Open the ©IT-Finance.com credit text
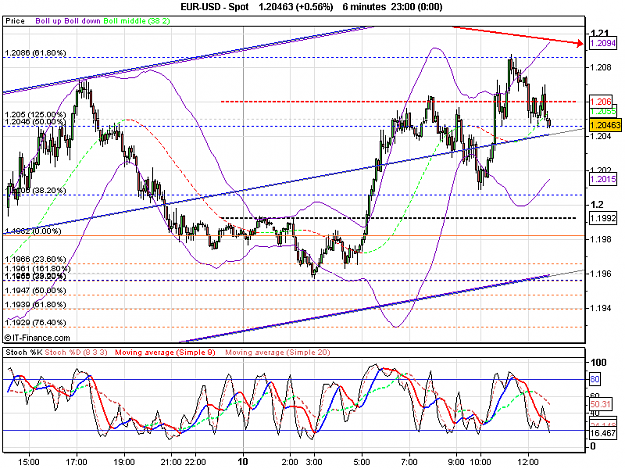 37,338
